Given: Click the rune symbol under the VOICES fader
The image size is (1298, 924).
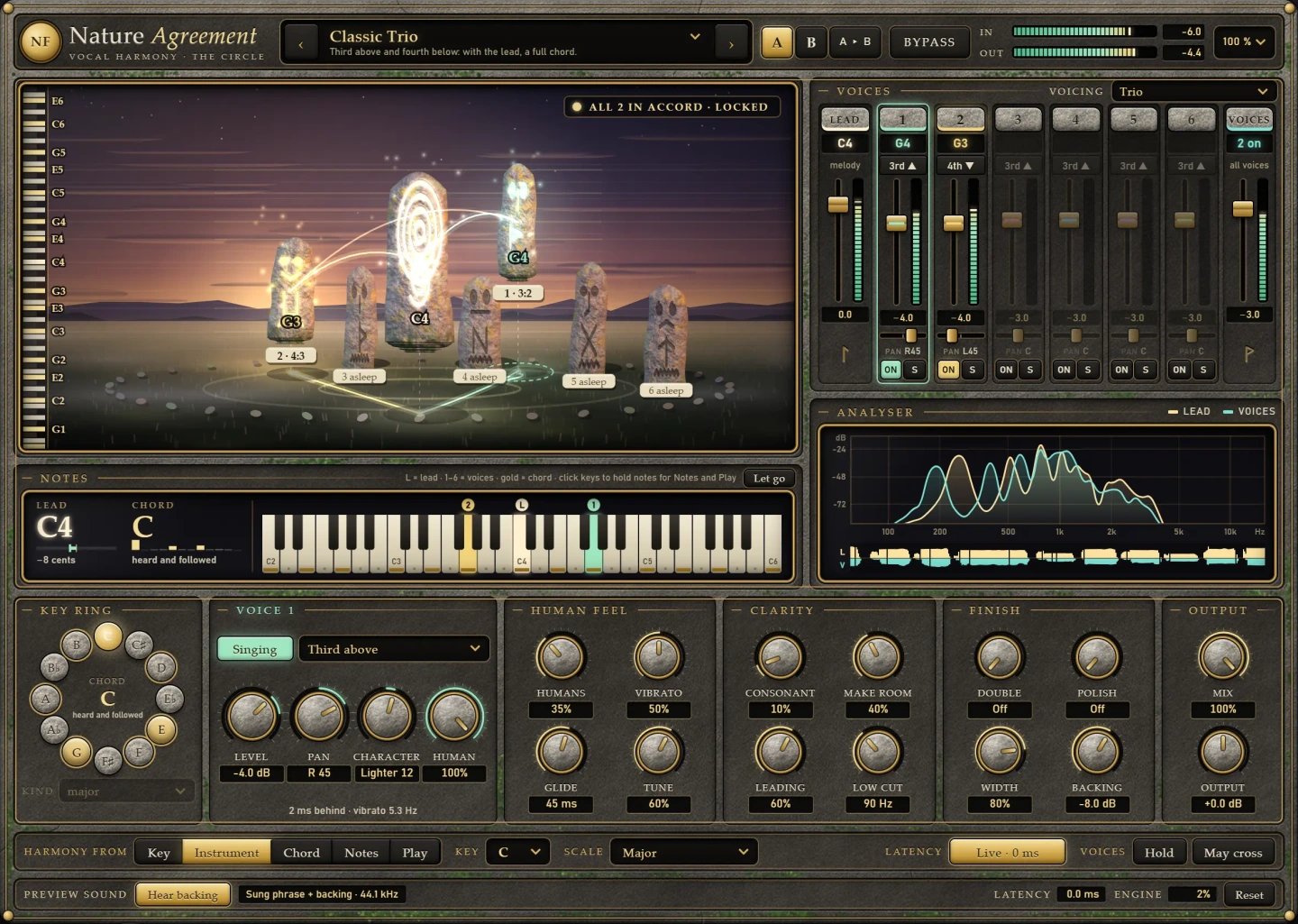Looking at the screenshot, I should coord(1248,354).
